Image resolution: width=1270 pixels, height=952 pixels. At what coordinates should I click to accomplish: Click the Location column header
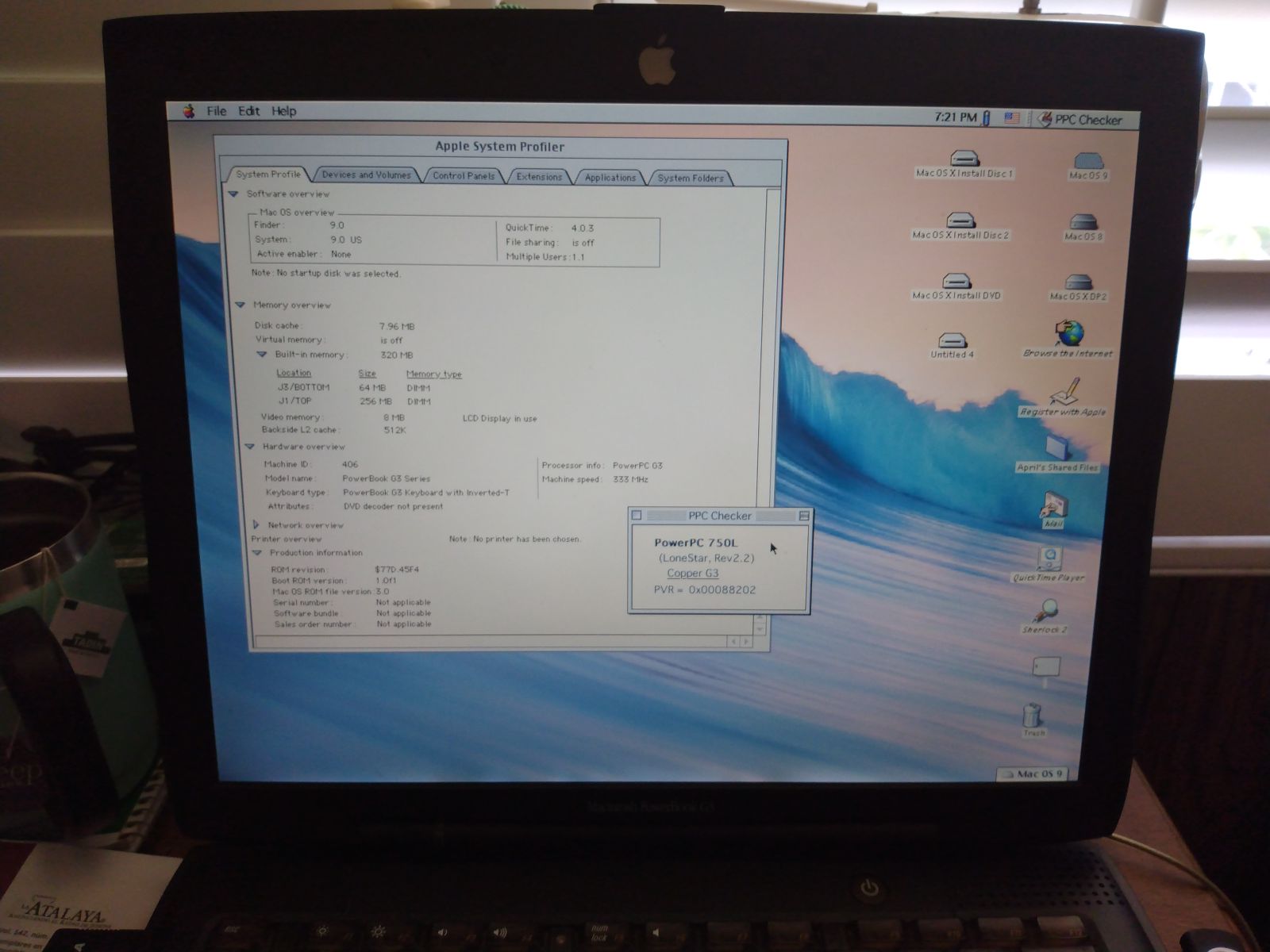click(294, 373)
